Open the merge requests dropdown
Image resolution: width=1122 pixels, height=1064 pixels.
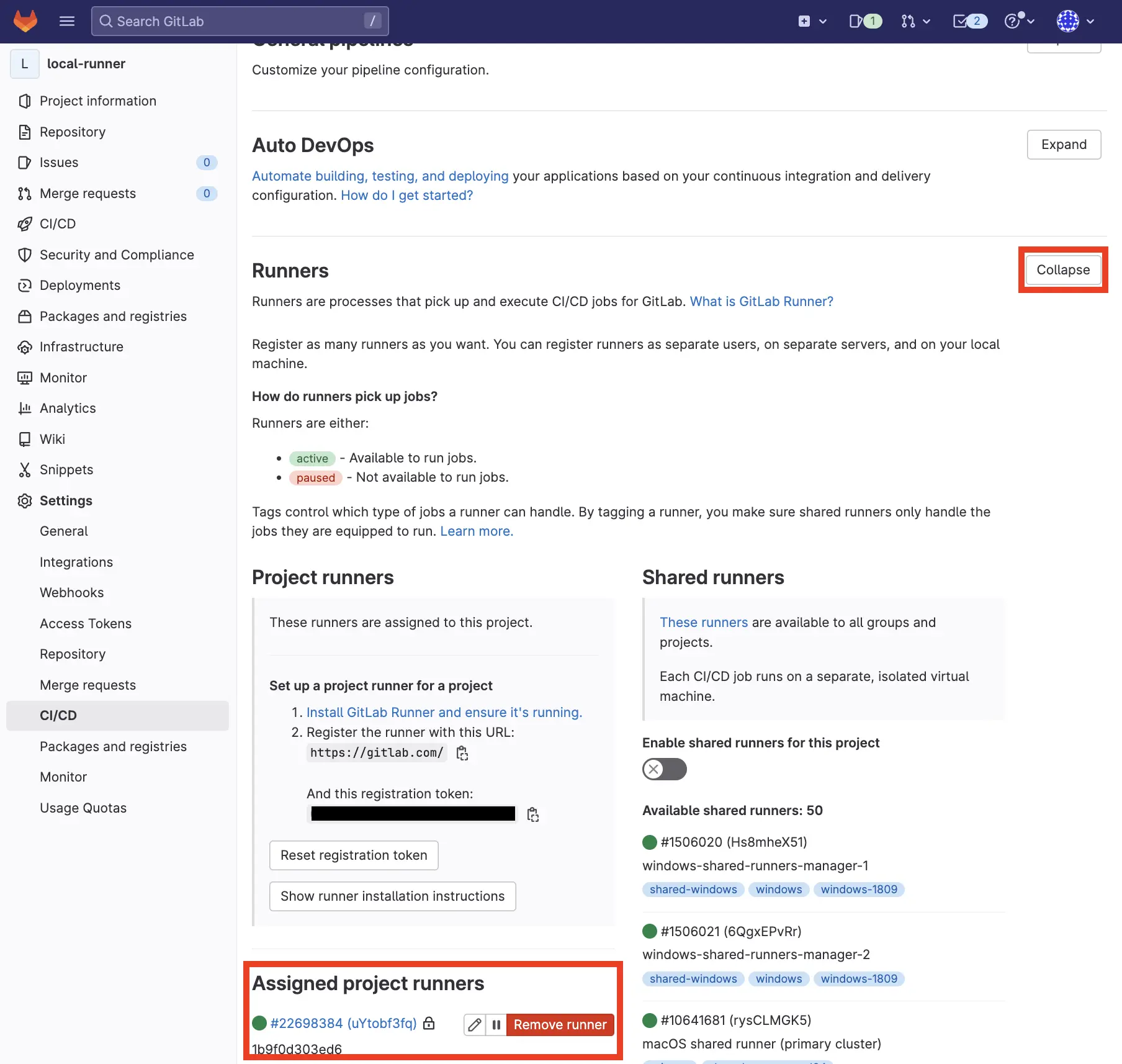(915, 21)
